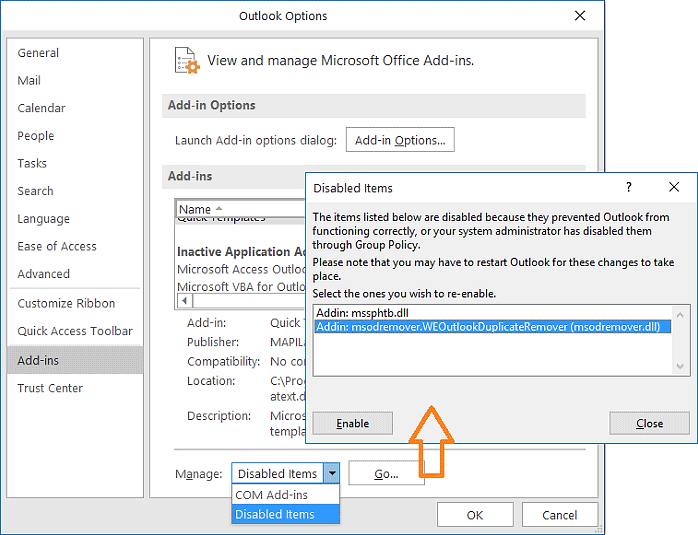The width and height of the screenshot is (698, 535).
Task: Select the Addin: mssphtb.dll entry
Action: click(493, 313)
